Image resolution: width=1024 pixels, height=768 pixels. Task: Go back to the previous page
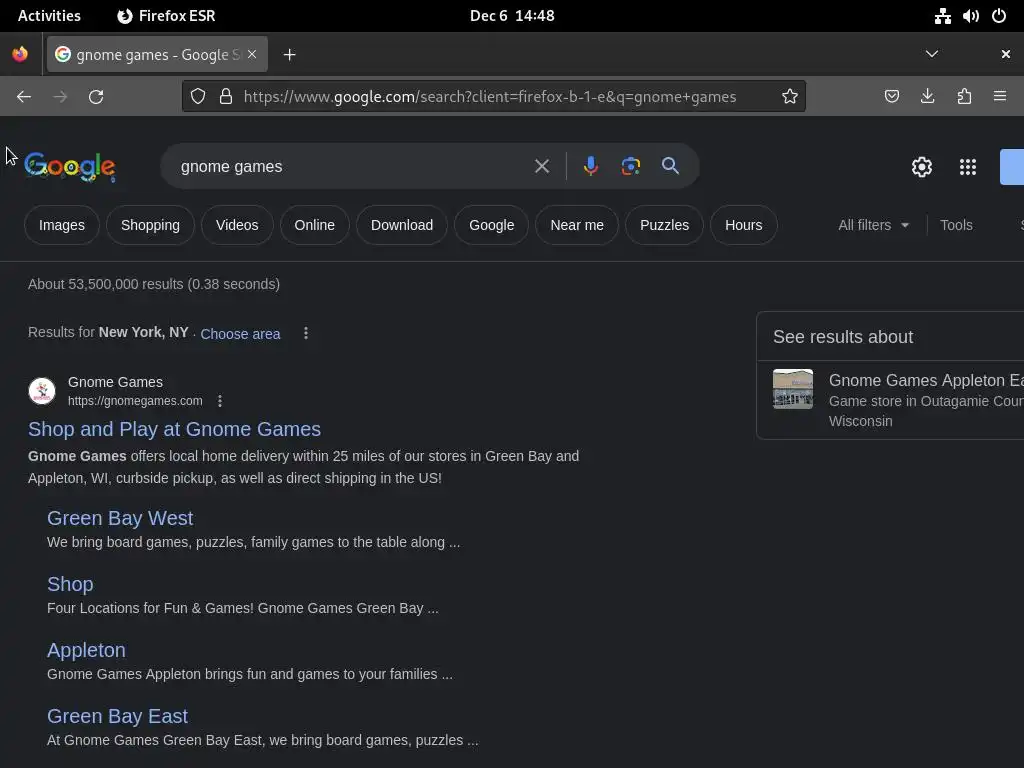tap(24, 97)
